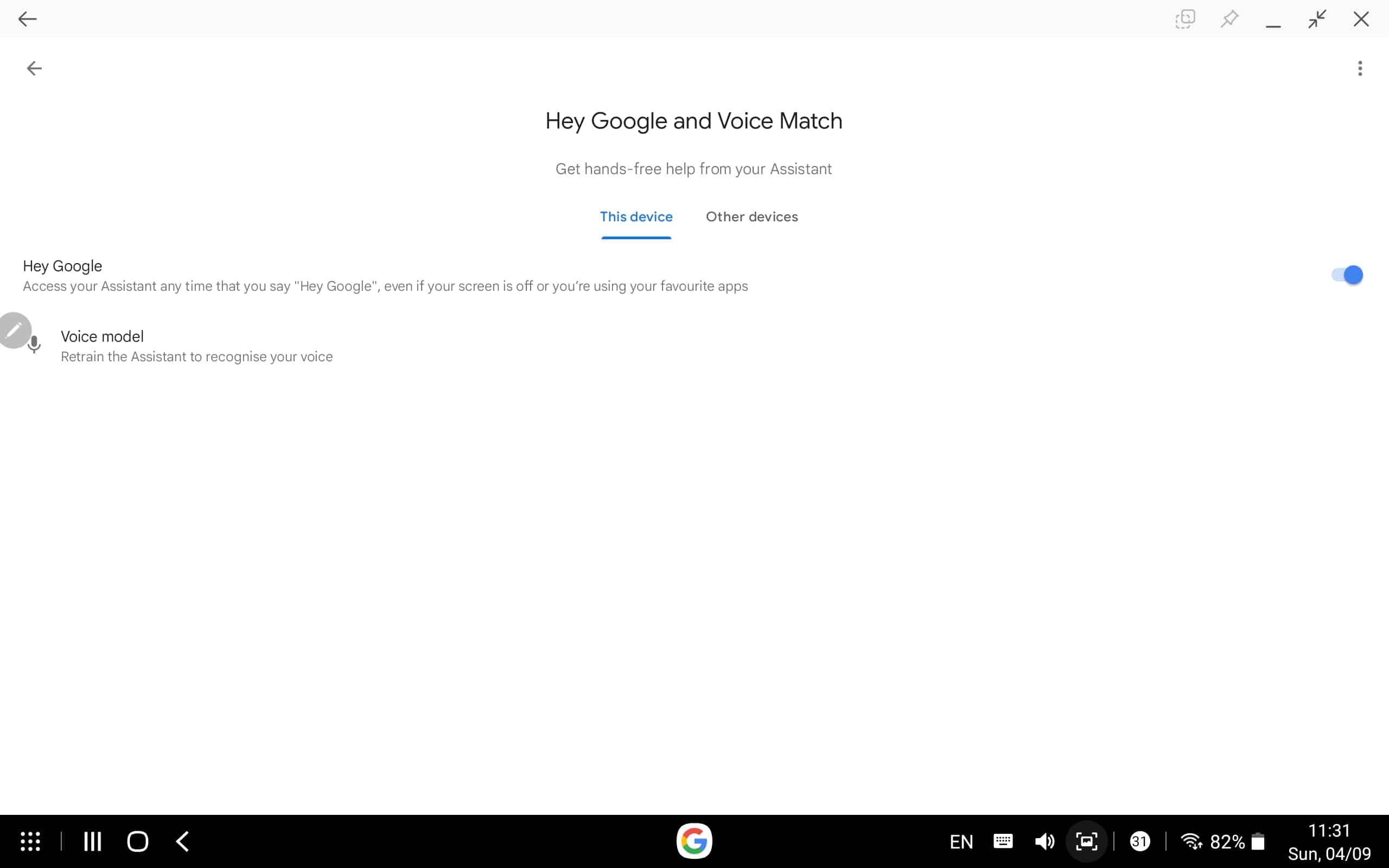
Task: Shrink window with the collapse arrows icon
Action: (1317, 19)
